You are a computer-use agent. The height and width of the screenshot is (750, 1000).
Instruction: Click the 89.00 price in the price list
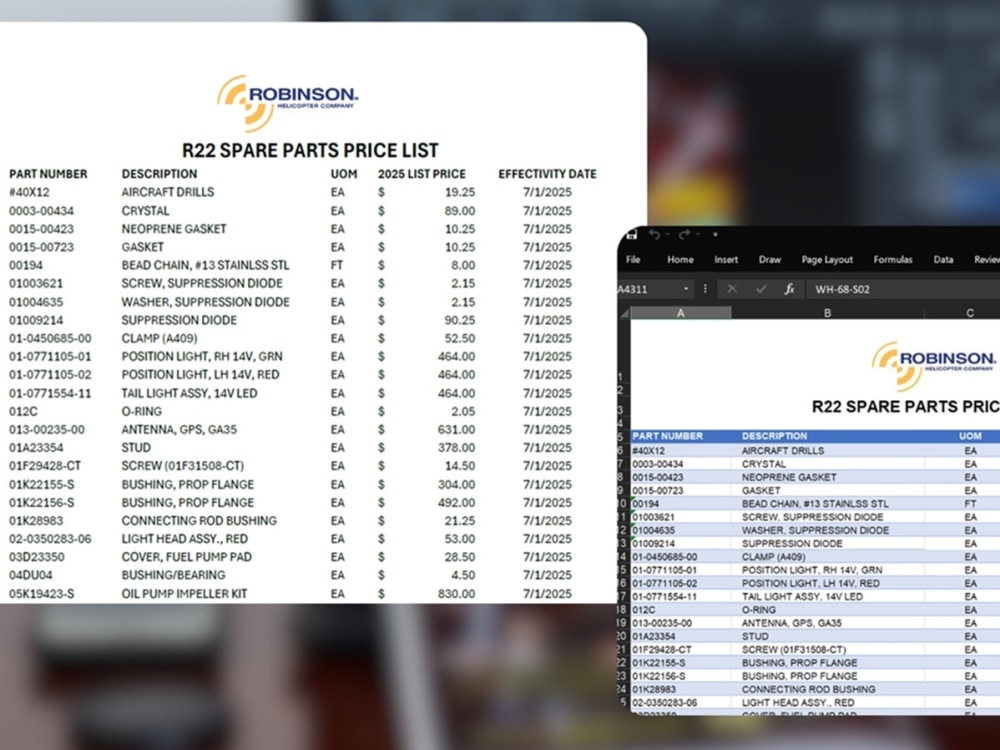pos(459,210)
